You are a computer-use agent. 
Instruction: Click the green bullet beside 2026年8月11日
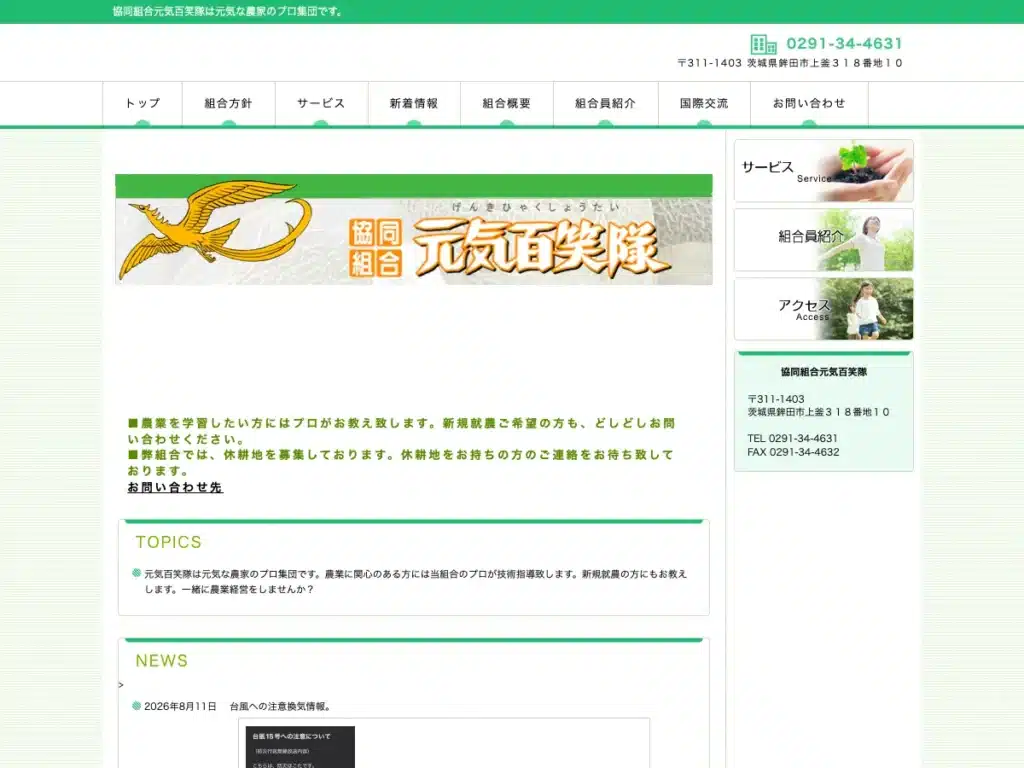[x=136, y=706]
